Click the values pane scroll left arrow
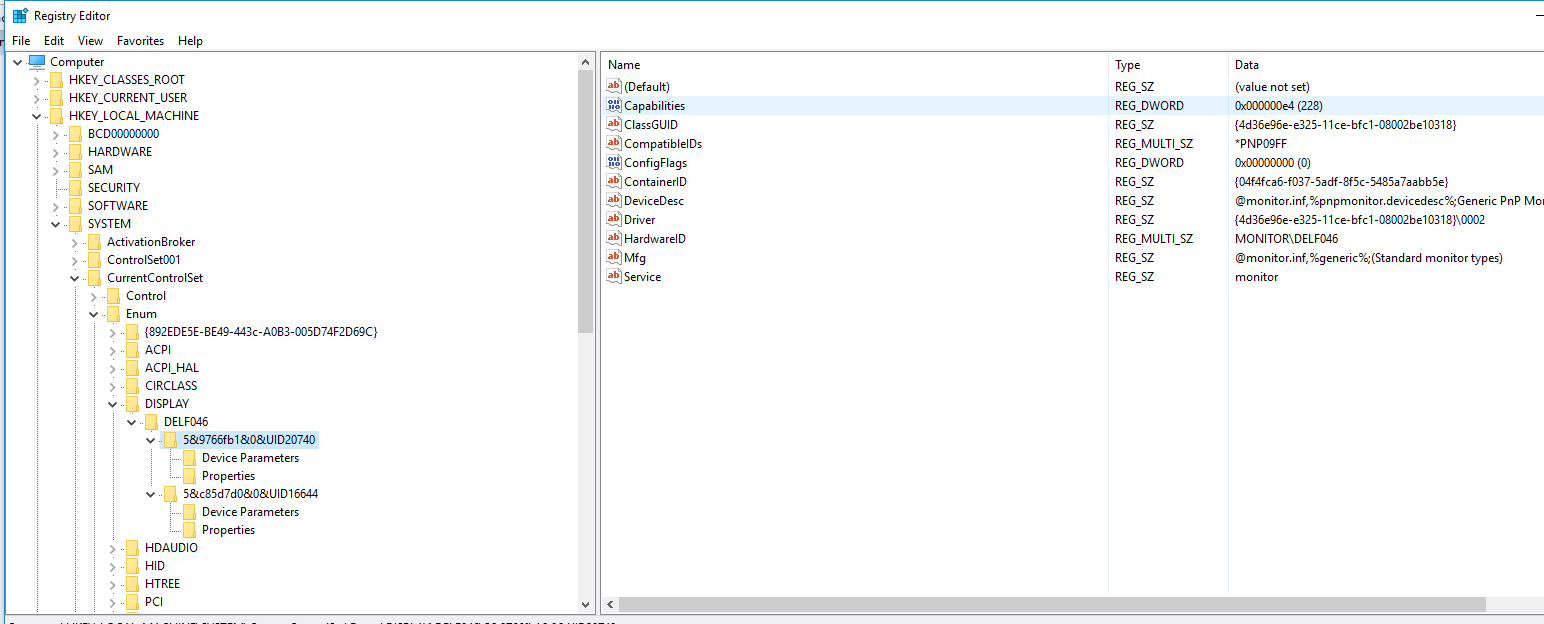 click(609, 605)
